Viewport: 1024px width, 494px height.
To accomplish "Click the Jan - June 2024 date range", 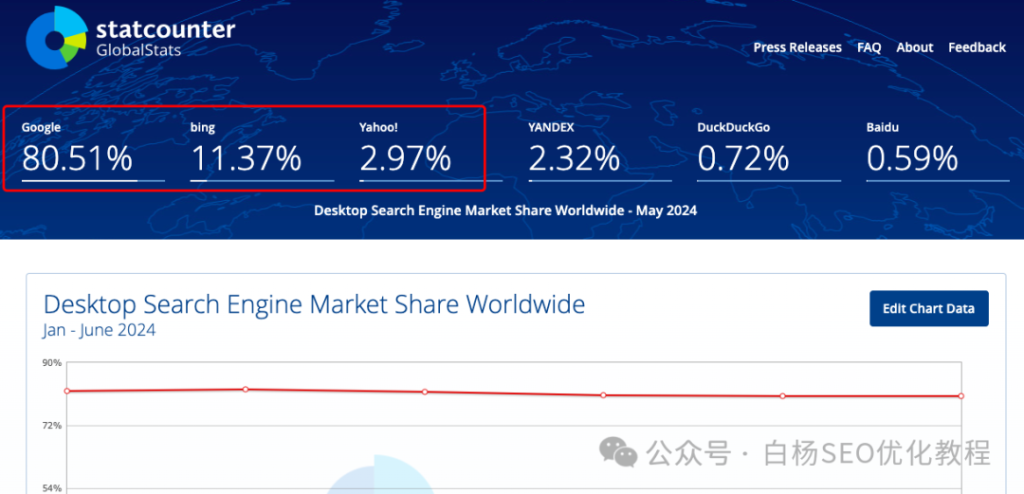I will [x=99, y=330].
